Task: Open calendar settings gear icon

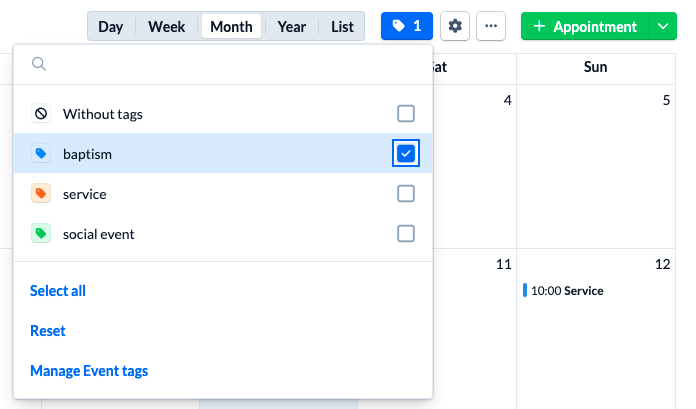Action: tap(455, 26)
